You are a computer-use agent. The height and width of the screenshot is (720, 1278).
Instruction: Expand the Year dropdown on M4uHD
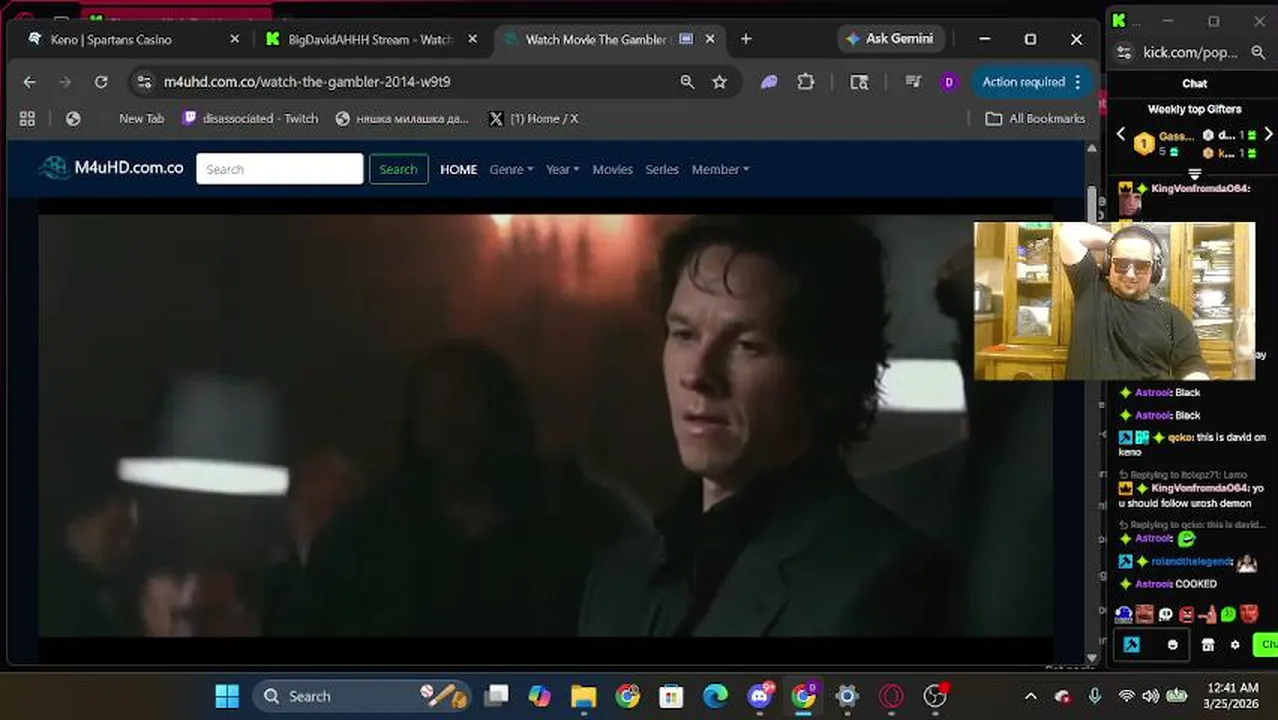coord(562,169)
